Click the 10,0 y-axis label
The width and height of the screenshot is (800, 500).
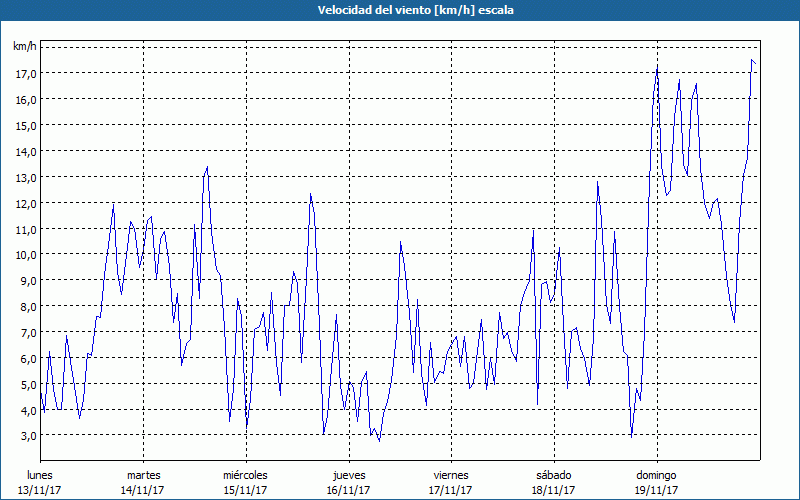tap(26, 254)
